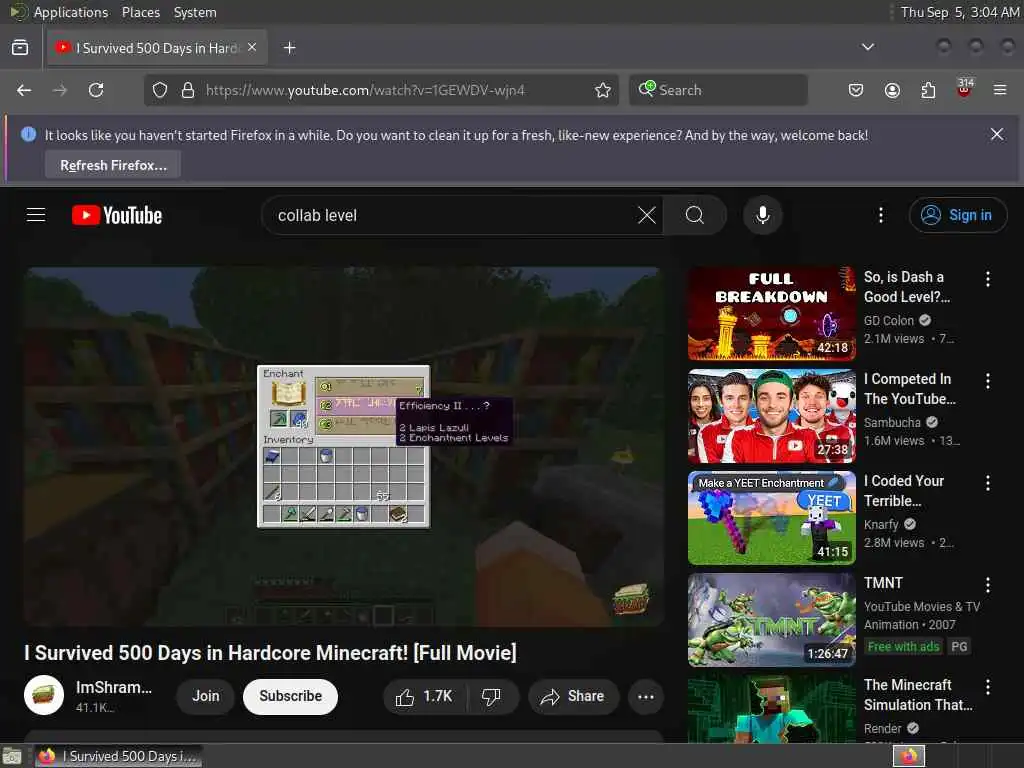This screenshot has height=768, width=1024.
Task: Open the TMNT movie thumbnail
Action: click(x=771, y=620)
